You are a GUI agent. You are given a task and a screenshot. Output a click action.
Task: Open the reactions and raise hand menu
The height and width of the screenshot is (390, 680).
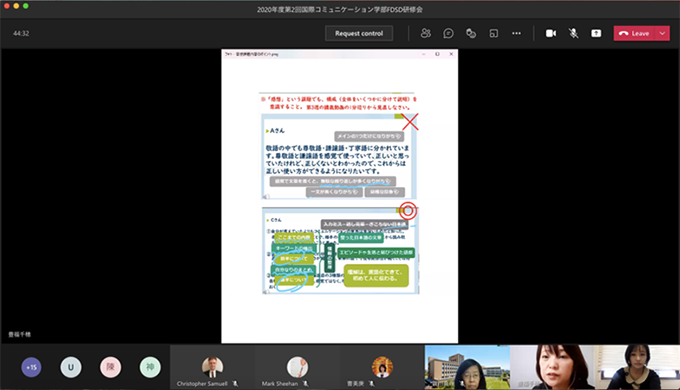tap(471, 33)
